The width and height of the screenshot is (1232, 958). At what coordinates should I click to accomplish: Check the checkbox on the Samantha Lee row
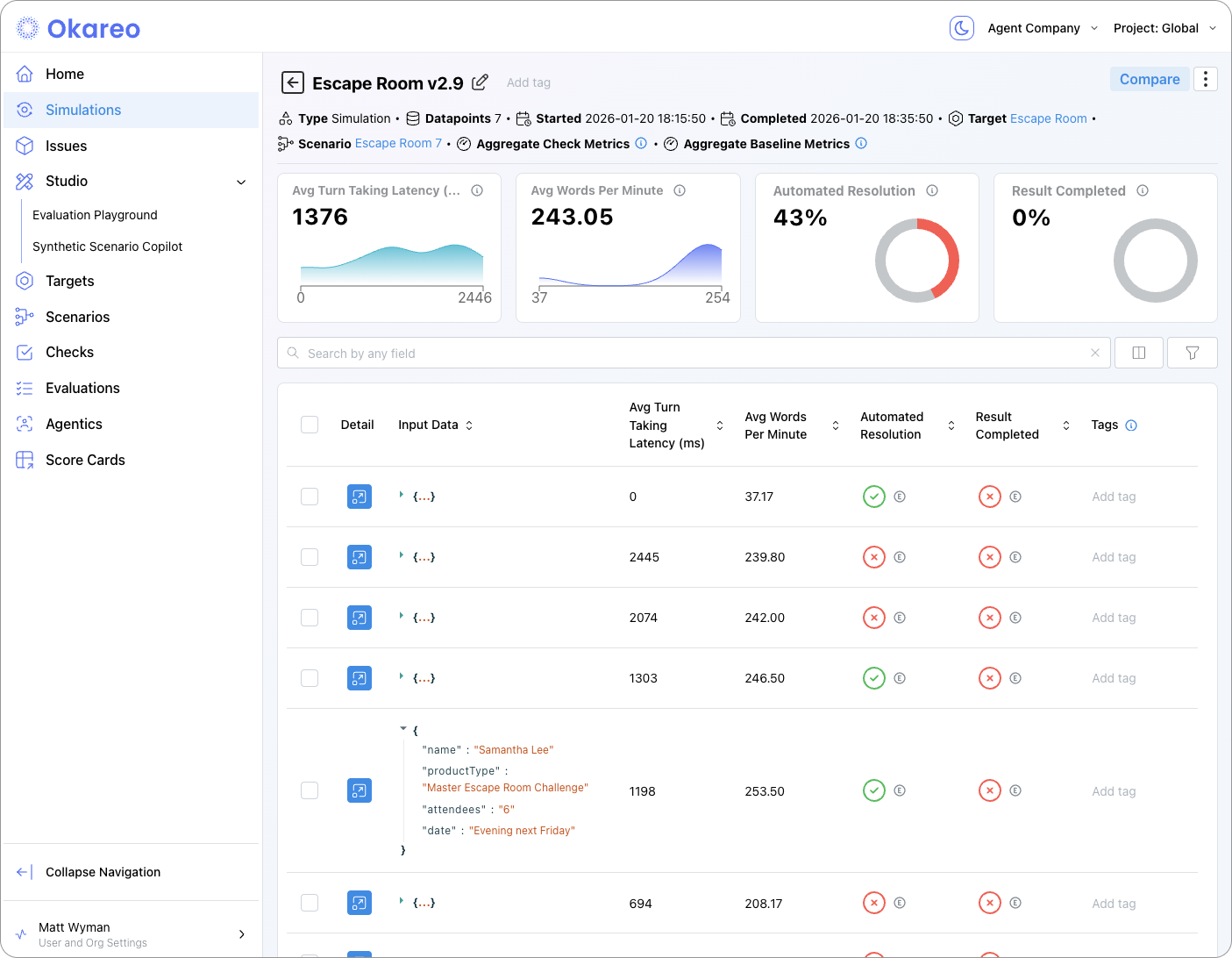310,790
